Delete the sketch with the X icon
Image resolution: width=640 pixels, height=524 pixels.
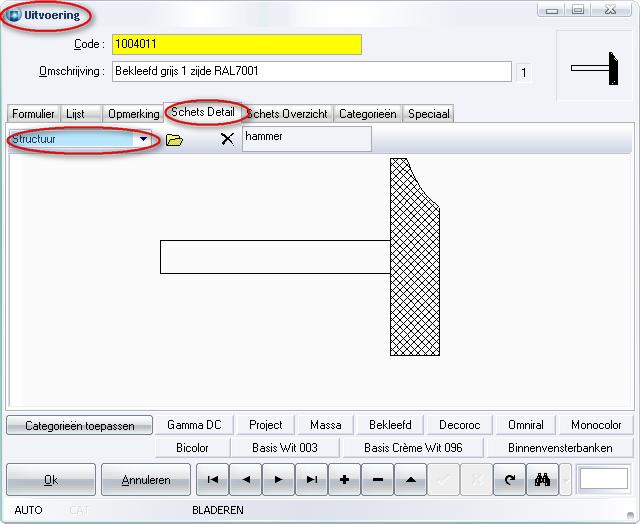click(227, 139)
